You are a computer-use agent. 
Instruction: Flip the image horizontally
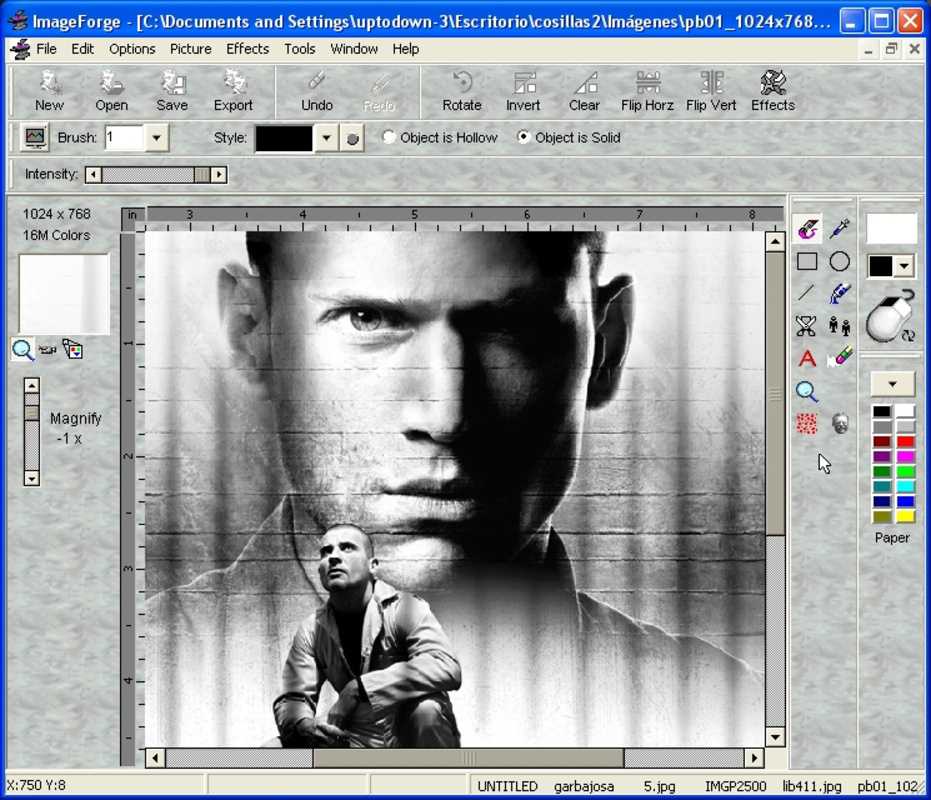[x=647, y=91]
